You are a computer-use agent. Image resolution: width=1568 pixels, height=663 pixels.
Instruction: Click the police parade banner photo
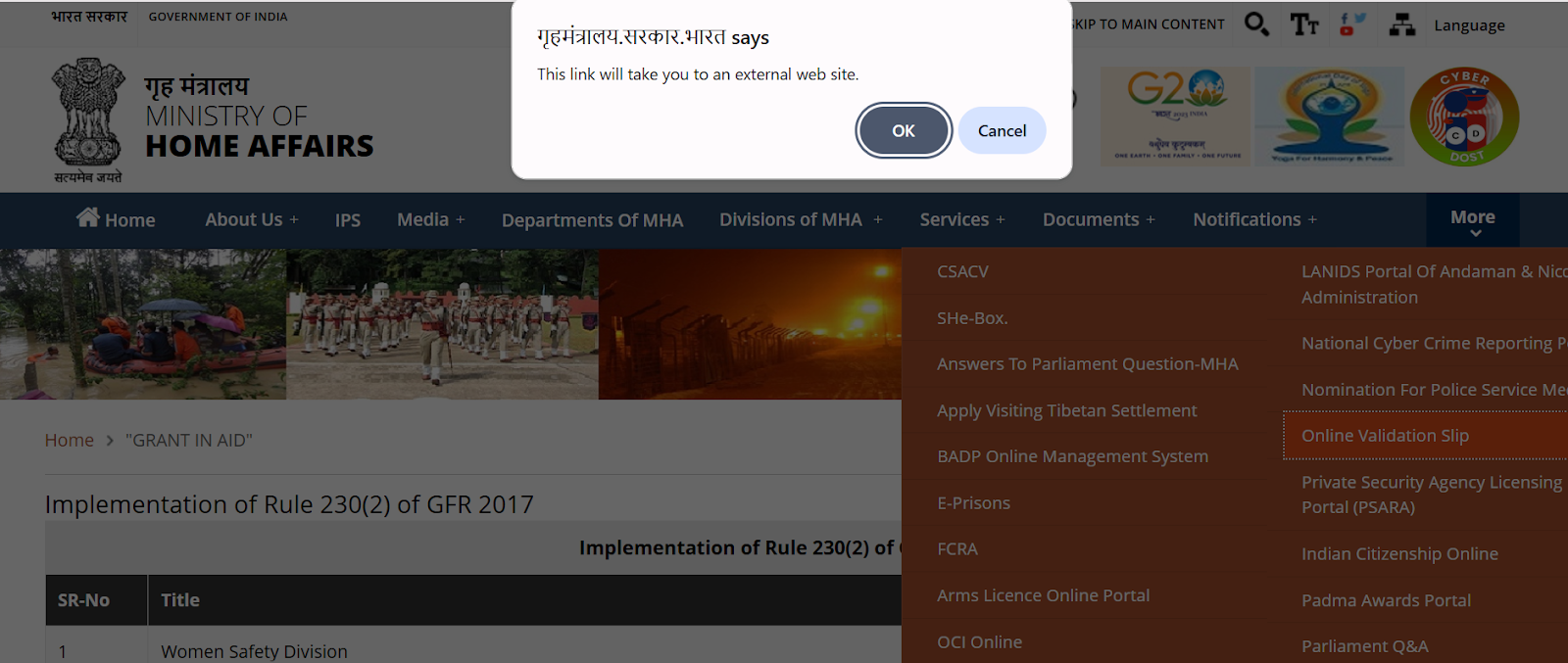[442, 324]
